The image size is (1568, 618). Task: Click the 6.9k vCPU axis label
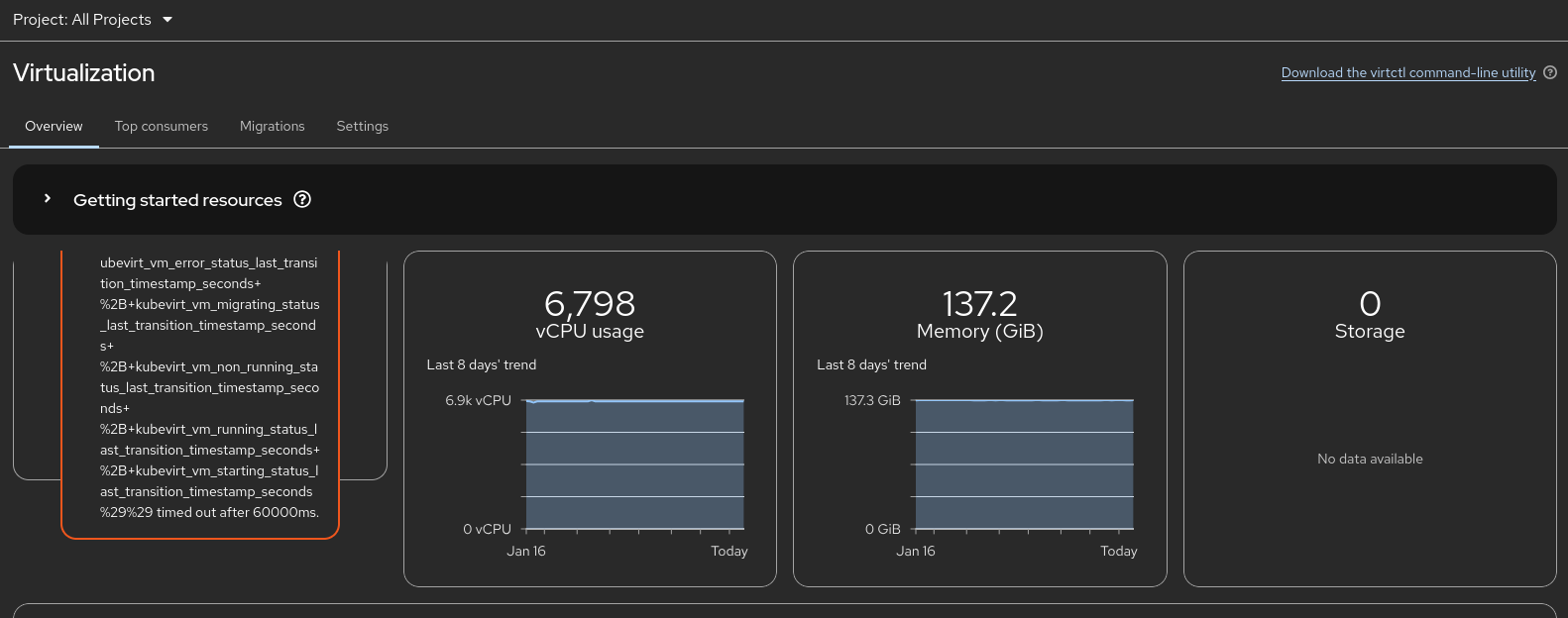479,400
